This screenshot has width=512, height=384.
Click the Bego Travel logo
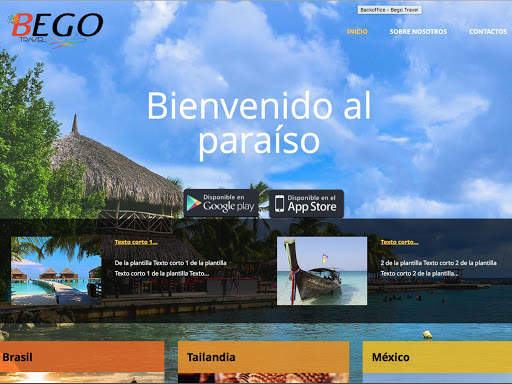pyautogui.click(x=56, y=30)
